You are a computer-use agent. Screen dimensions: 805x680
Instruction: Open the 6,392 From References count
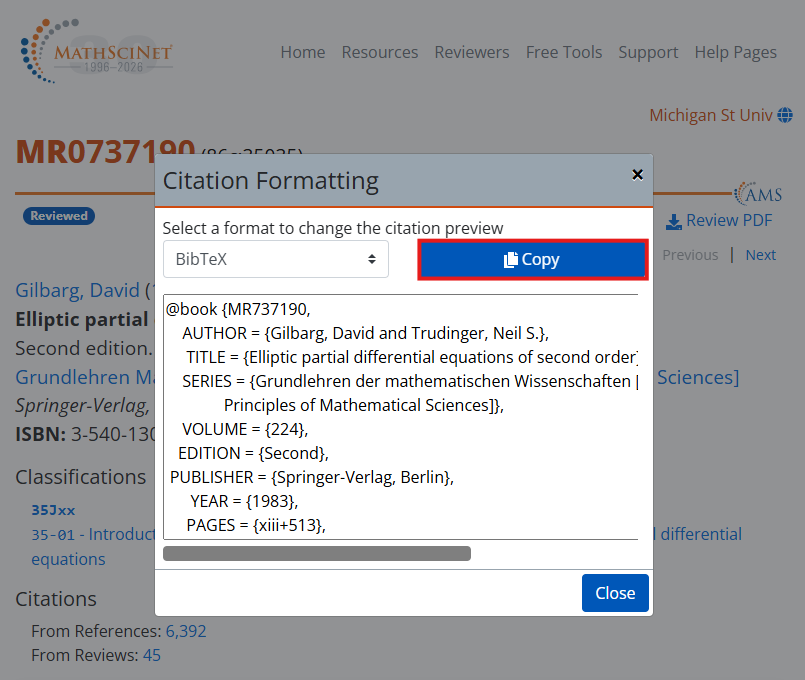click(186, 631)
